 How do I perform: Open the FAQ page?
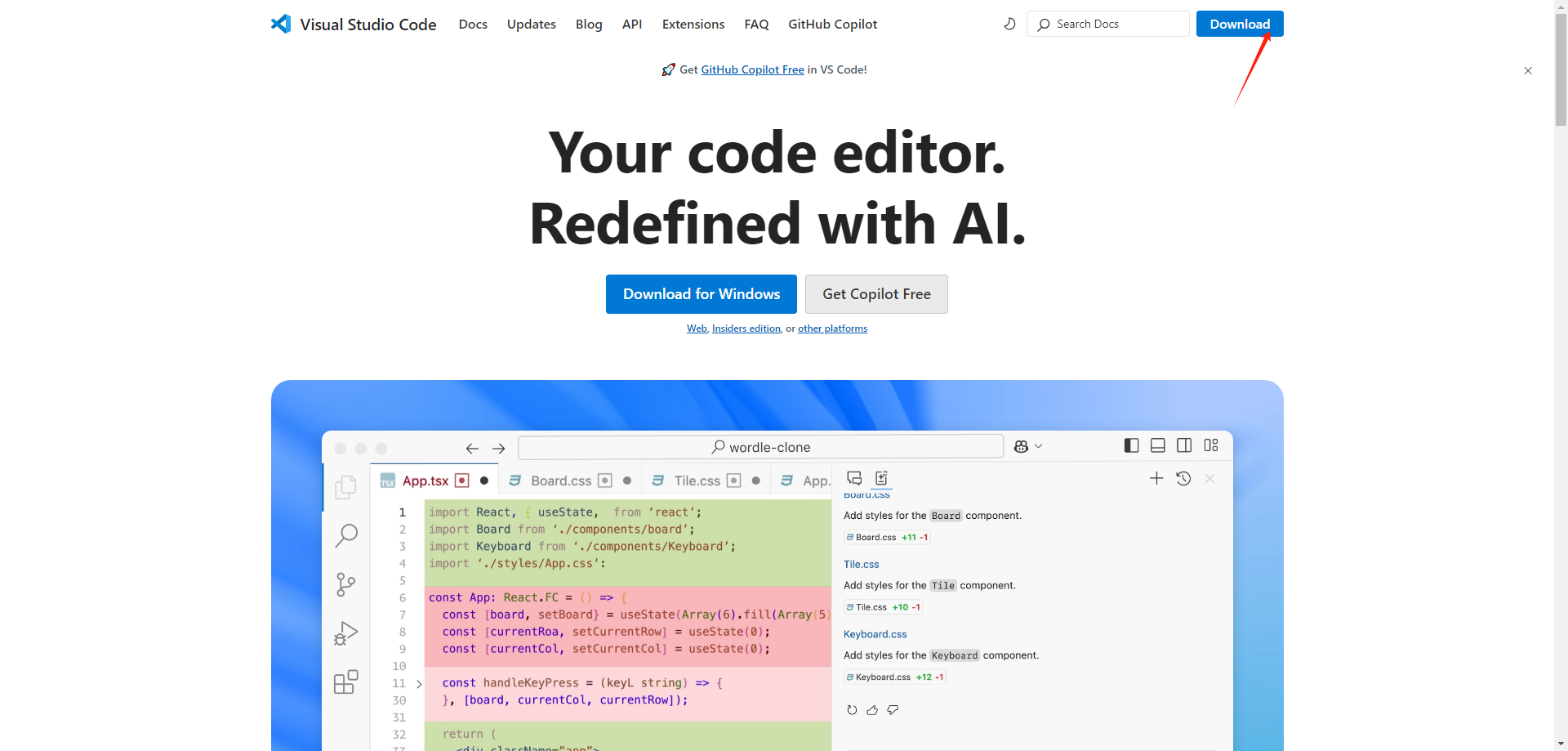click(x=756, y=25)
